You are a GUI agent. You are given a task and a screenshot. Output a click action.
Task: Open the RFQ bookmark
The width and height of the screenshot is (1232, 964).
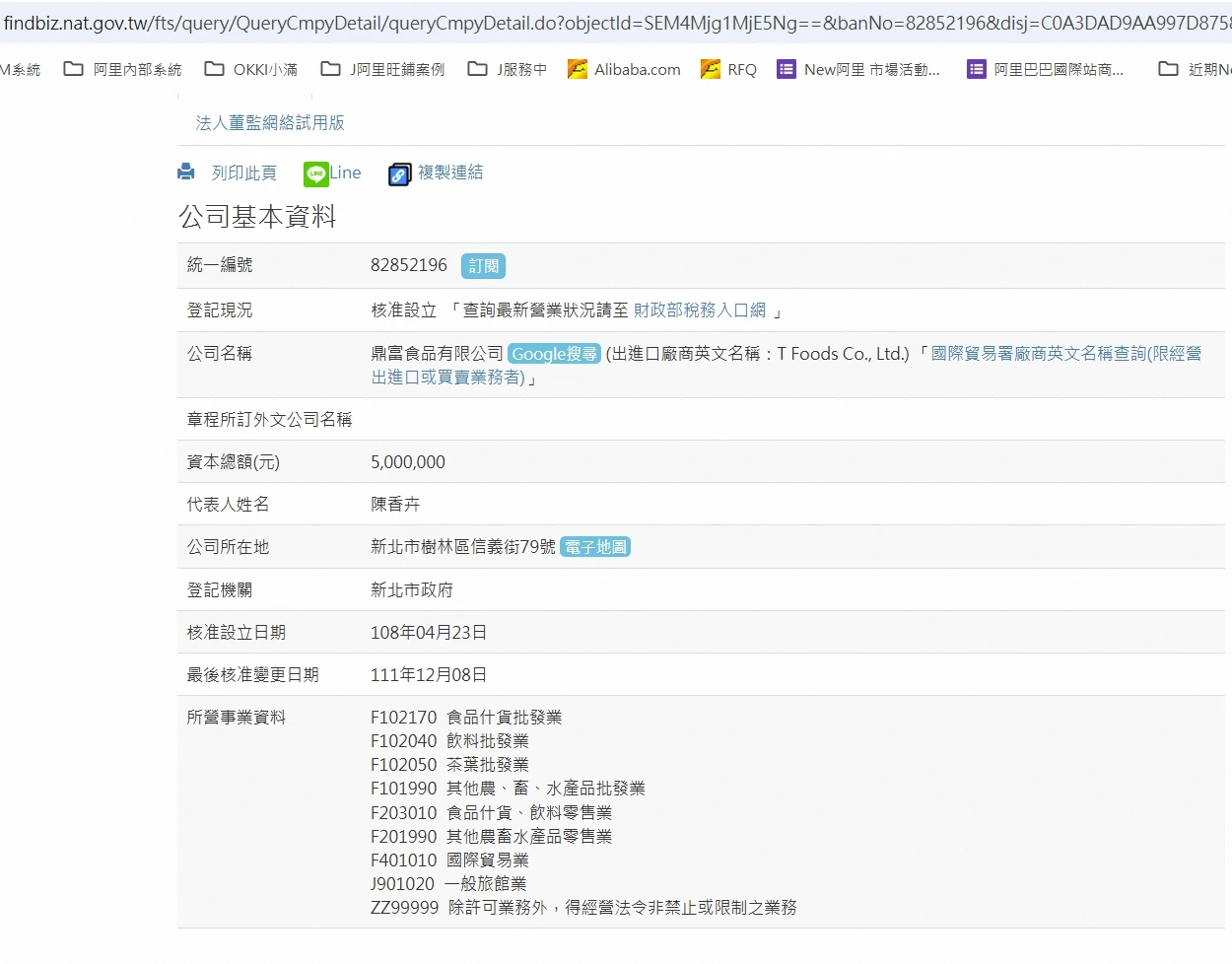pos(728,69)
